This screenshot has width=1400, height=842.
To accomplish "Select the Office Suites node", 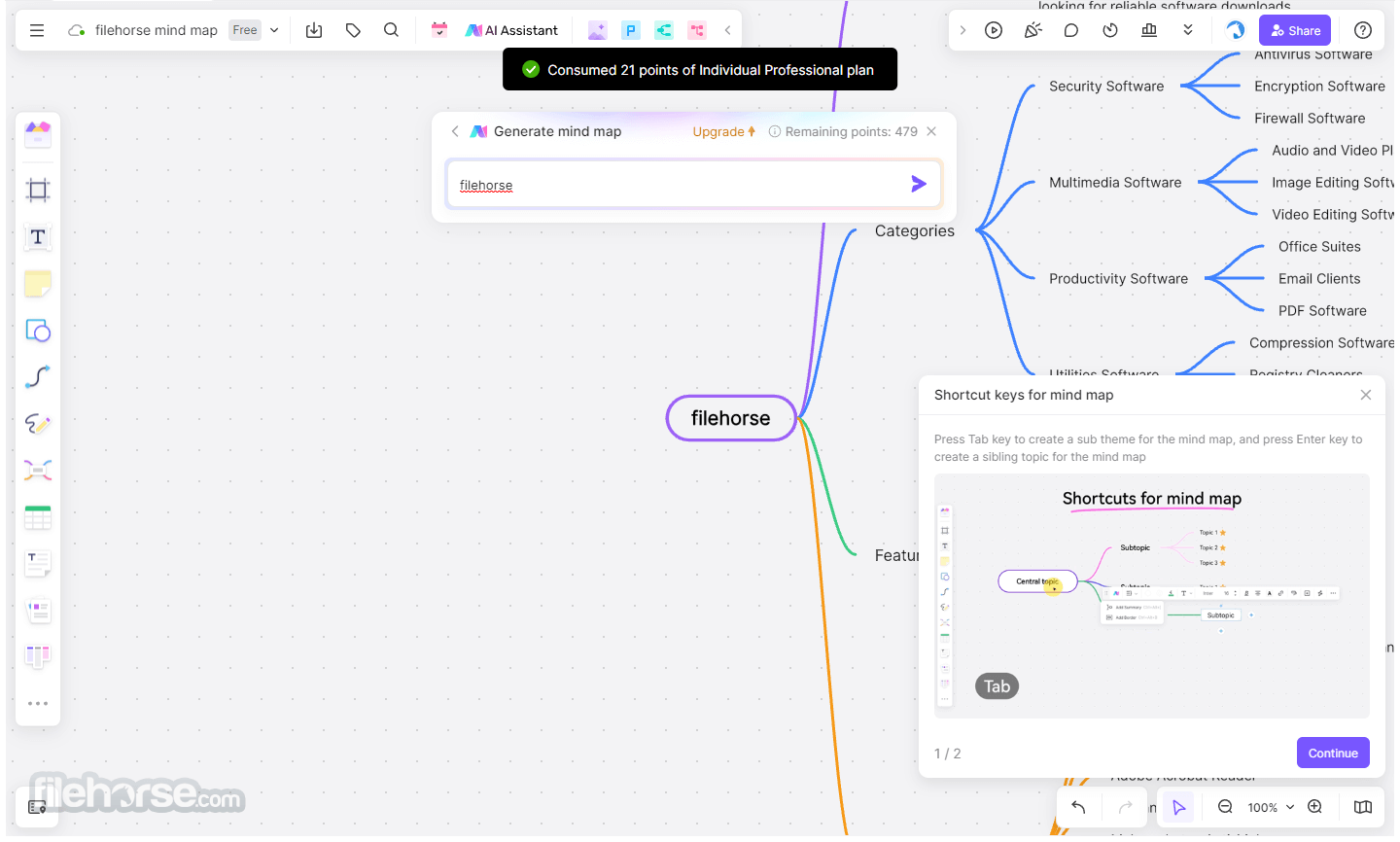I will tap(1319, 246).
